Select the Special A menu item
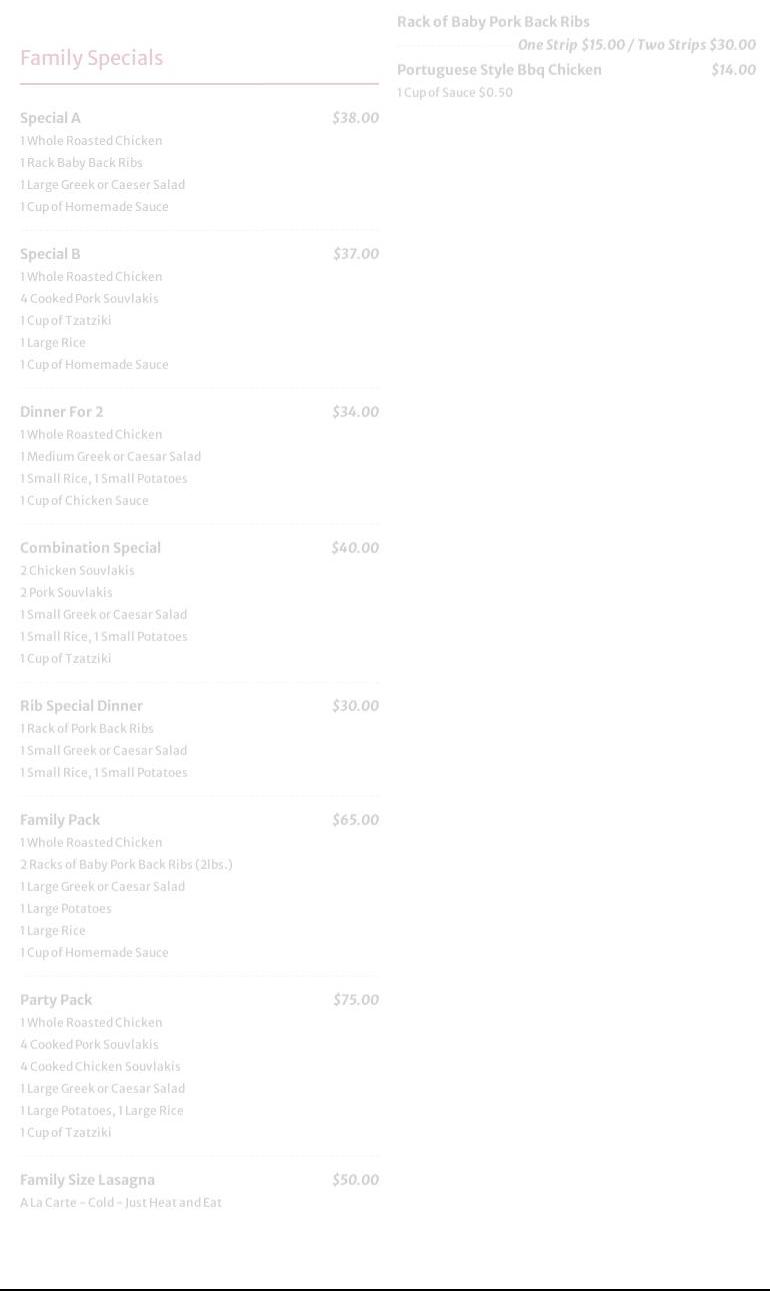This screenshot has height=1291, width=770. point(50,118)
